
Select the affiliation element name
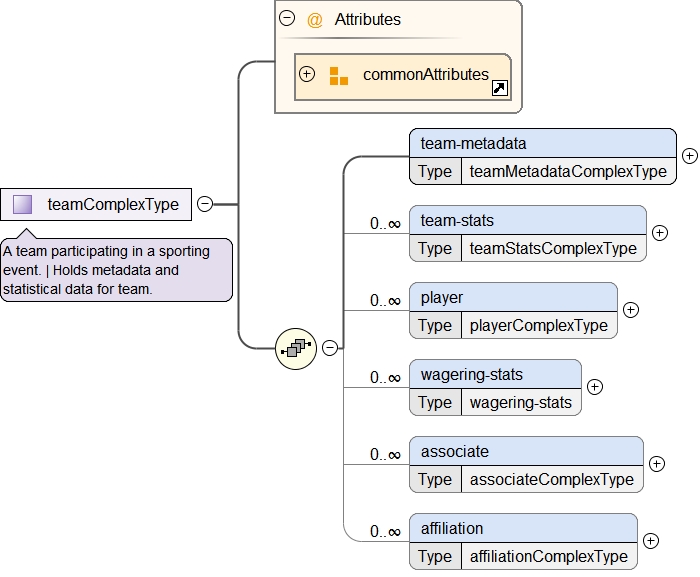pos(452,528)
